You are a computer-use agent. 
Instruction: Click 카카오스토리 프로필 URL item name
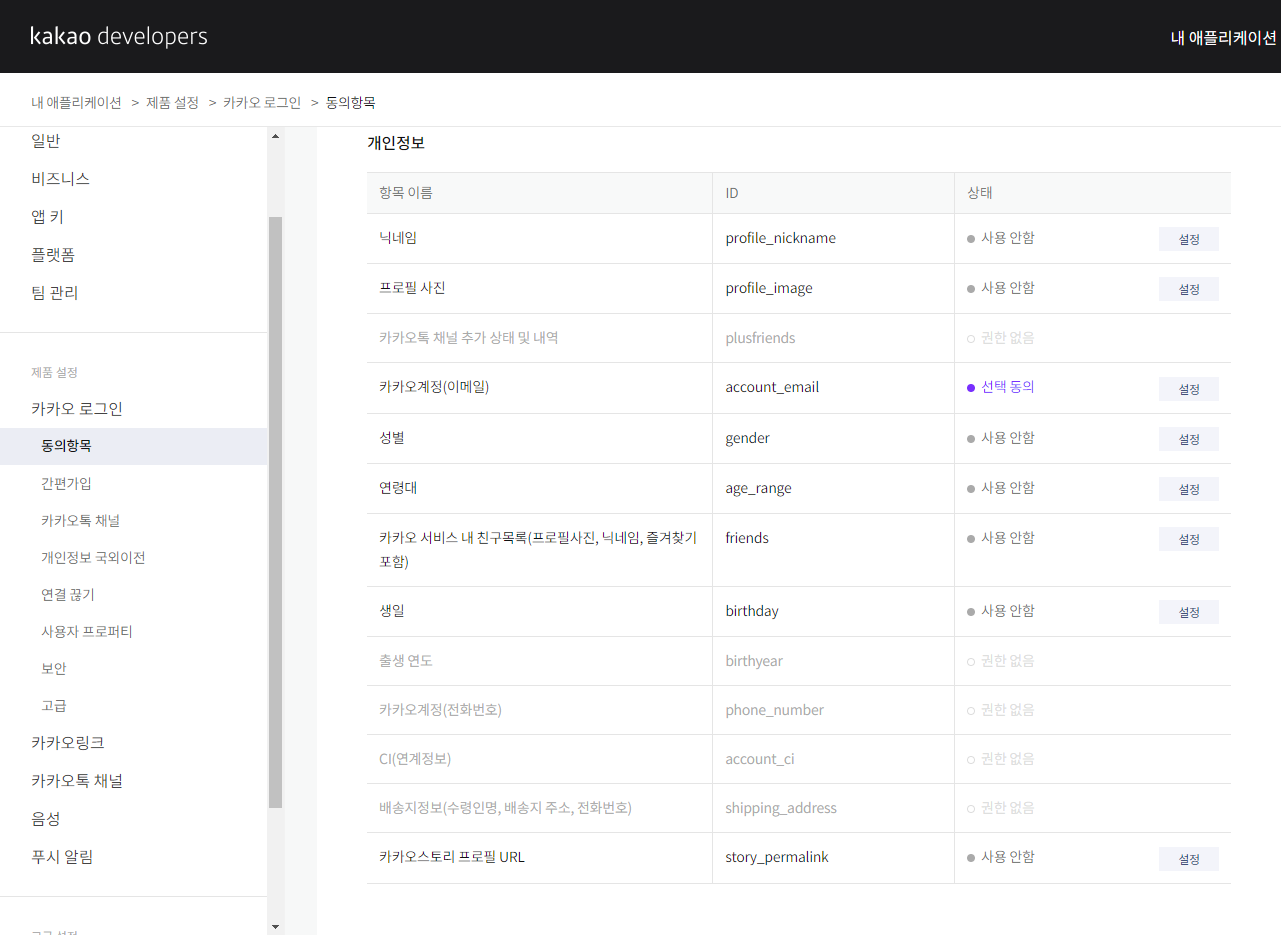click(452, 857)
